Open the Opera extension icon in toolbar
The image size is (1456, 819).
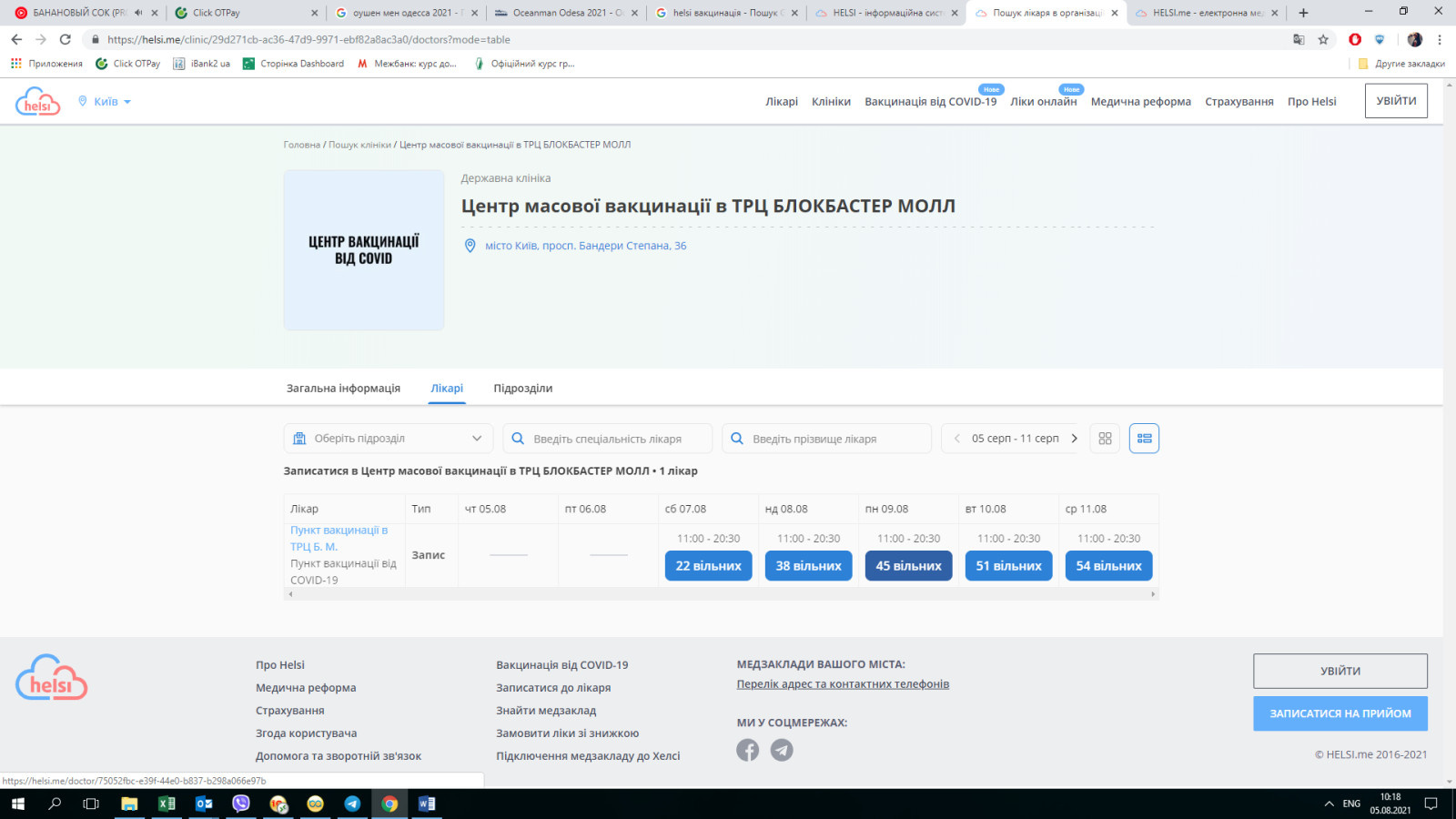coord(1355,39)
